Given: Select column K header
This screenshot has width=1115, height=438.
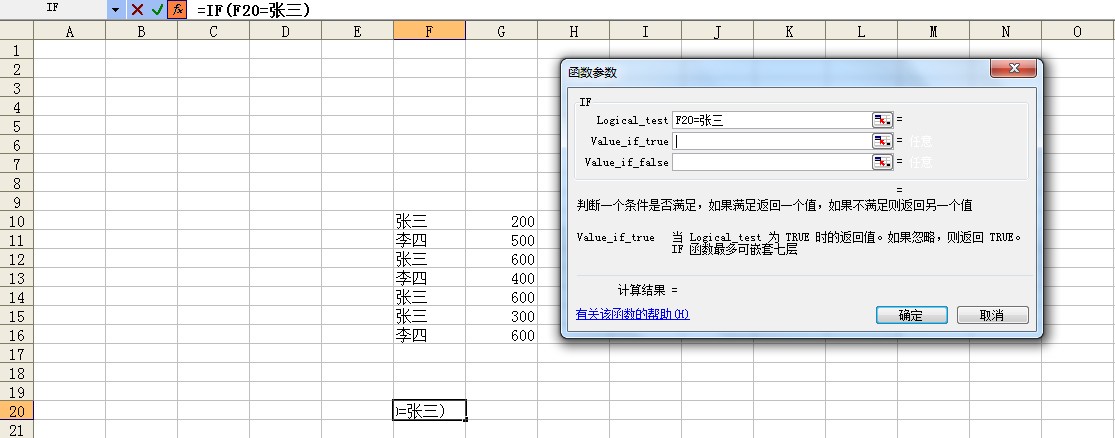Looking at the screenshot, I should [789, 31].
